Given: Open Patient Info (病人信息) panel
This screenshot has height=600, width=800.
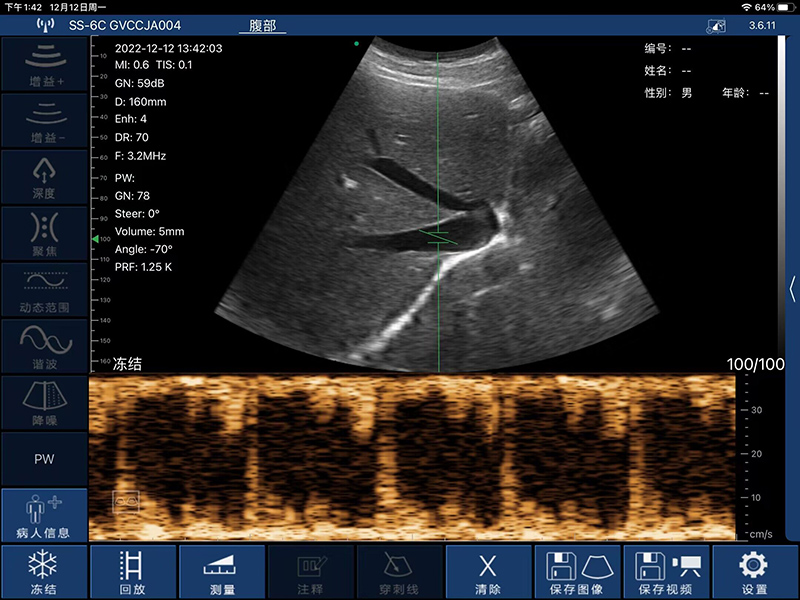Looking at the screenshot, I should click(x=44, y=516).
